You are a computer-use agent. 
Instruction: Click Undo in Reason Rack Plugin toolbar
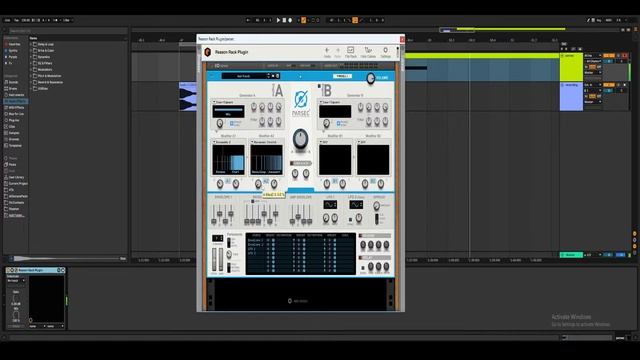click(x=327, y=52)
